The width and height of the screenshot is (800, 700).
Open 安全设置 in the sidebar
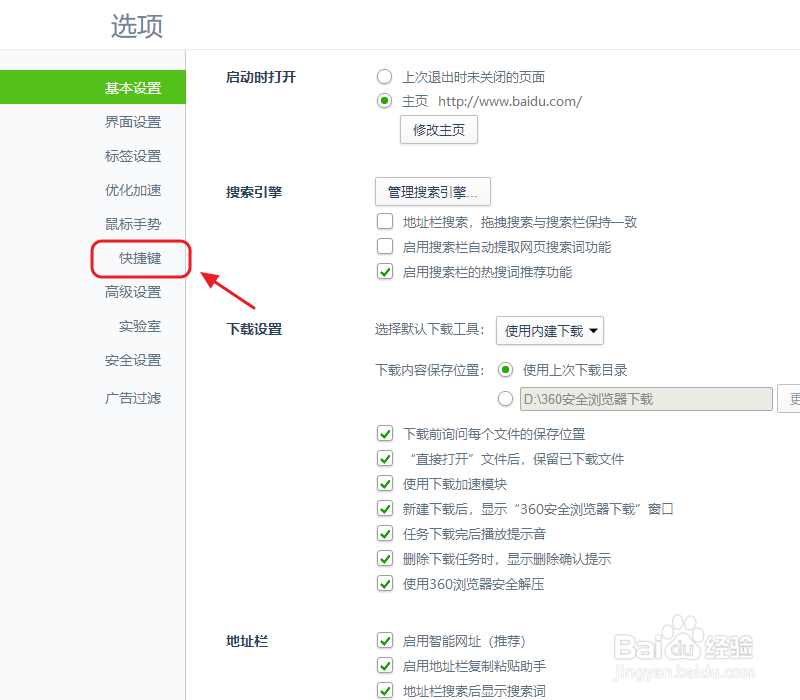coord(133,360)
